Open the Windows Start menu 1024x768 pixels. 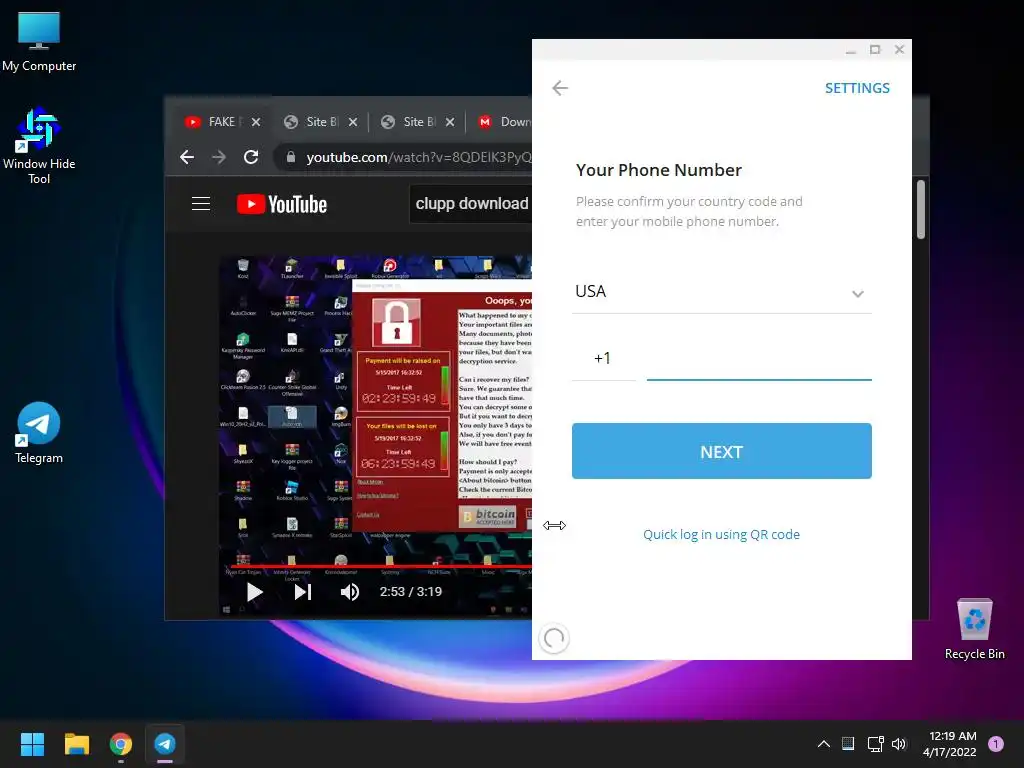32,744
